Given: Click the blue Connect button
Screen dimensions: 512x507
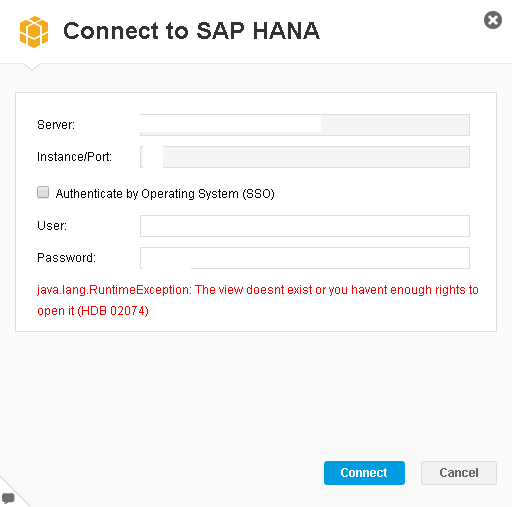Looking at the screenshot, I should 364,473.
